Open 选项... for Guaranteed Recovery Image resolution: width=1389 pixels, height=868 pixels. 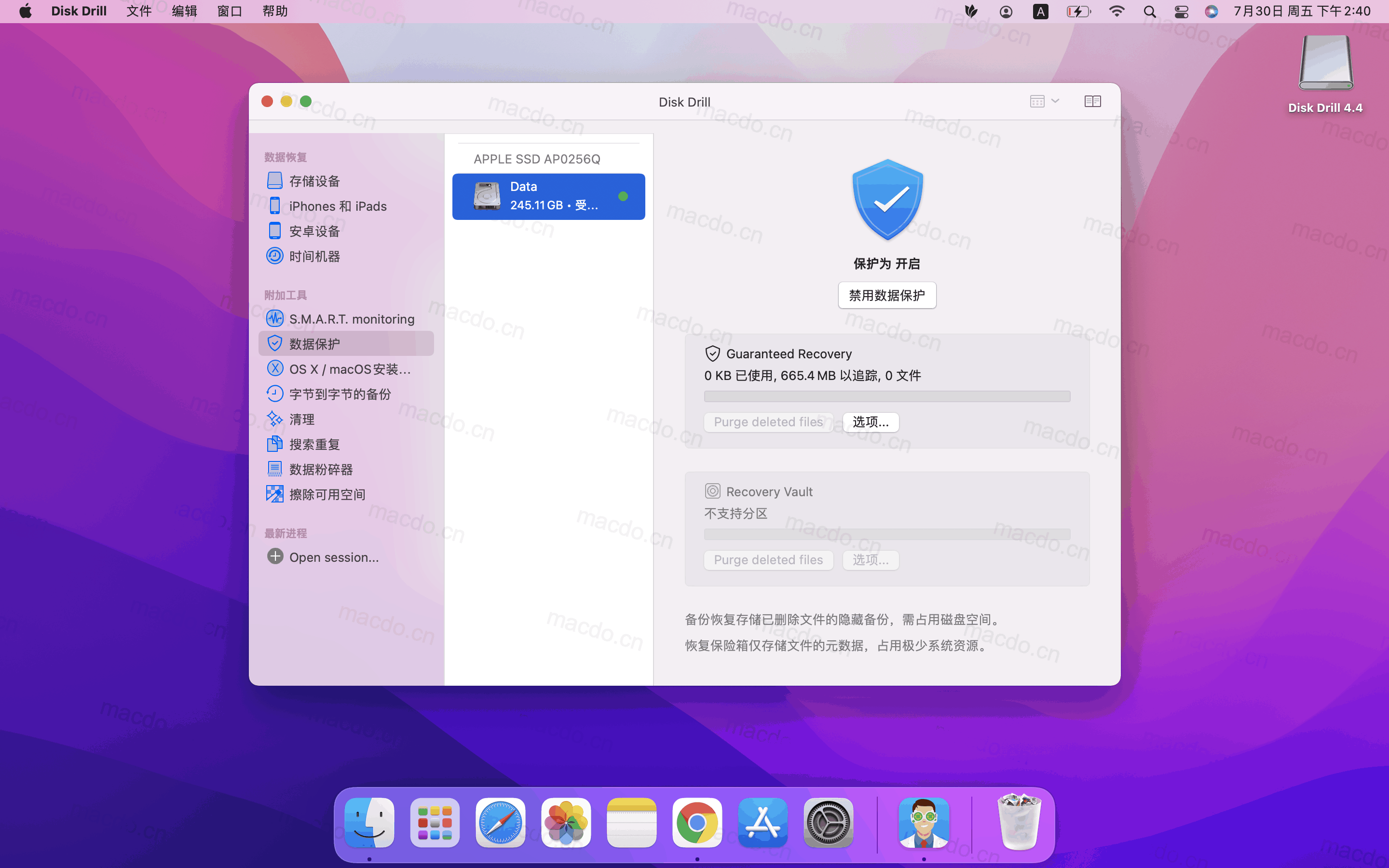click(x=870, y=422)
